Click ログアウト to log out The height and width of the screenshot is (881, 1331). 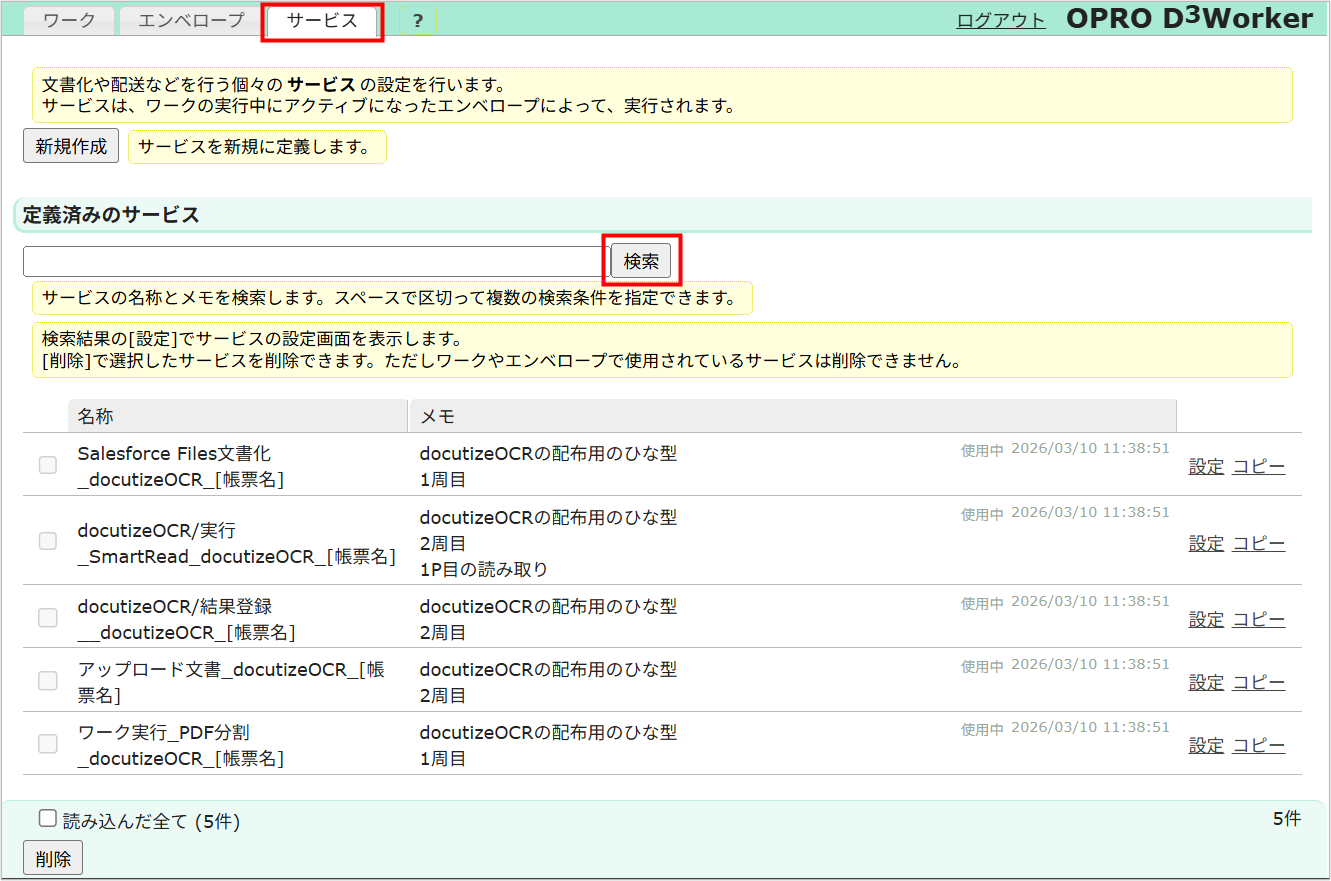[x=1000, y=18]
